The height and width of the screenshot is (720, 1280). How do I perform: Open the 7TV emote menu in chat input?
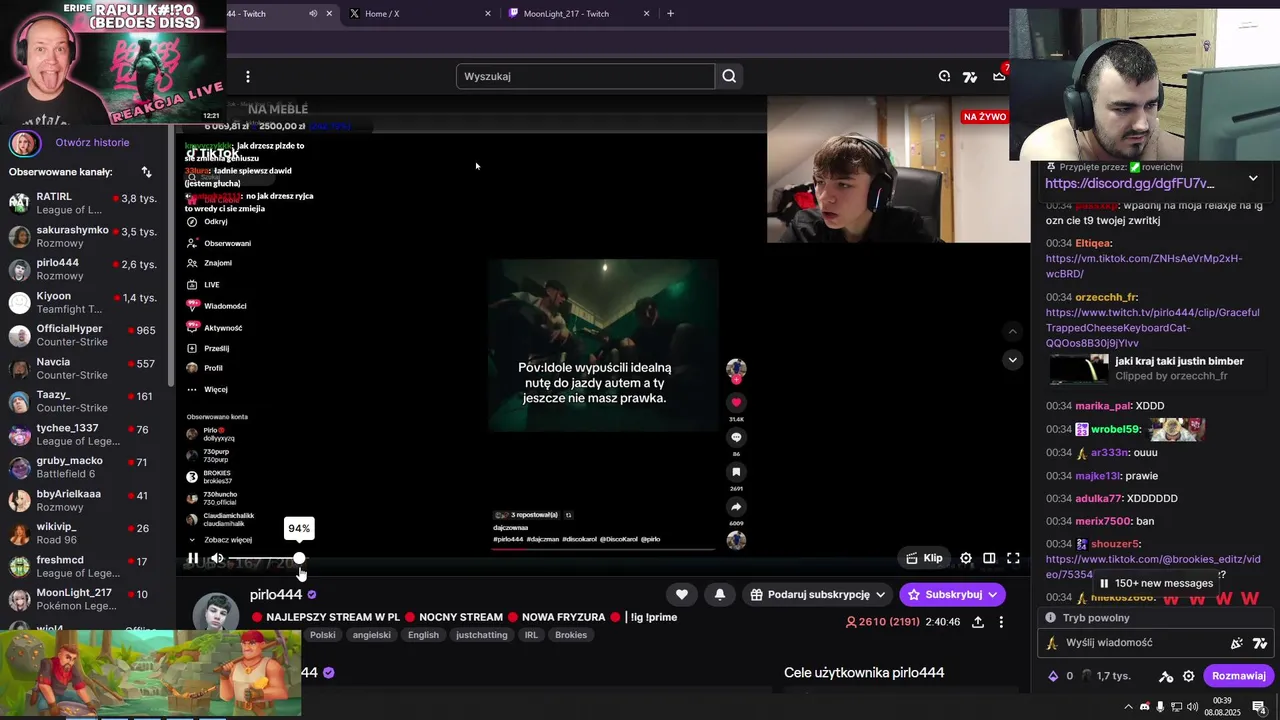click(x=1260, y=643)
